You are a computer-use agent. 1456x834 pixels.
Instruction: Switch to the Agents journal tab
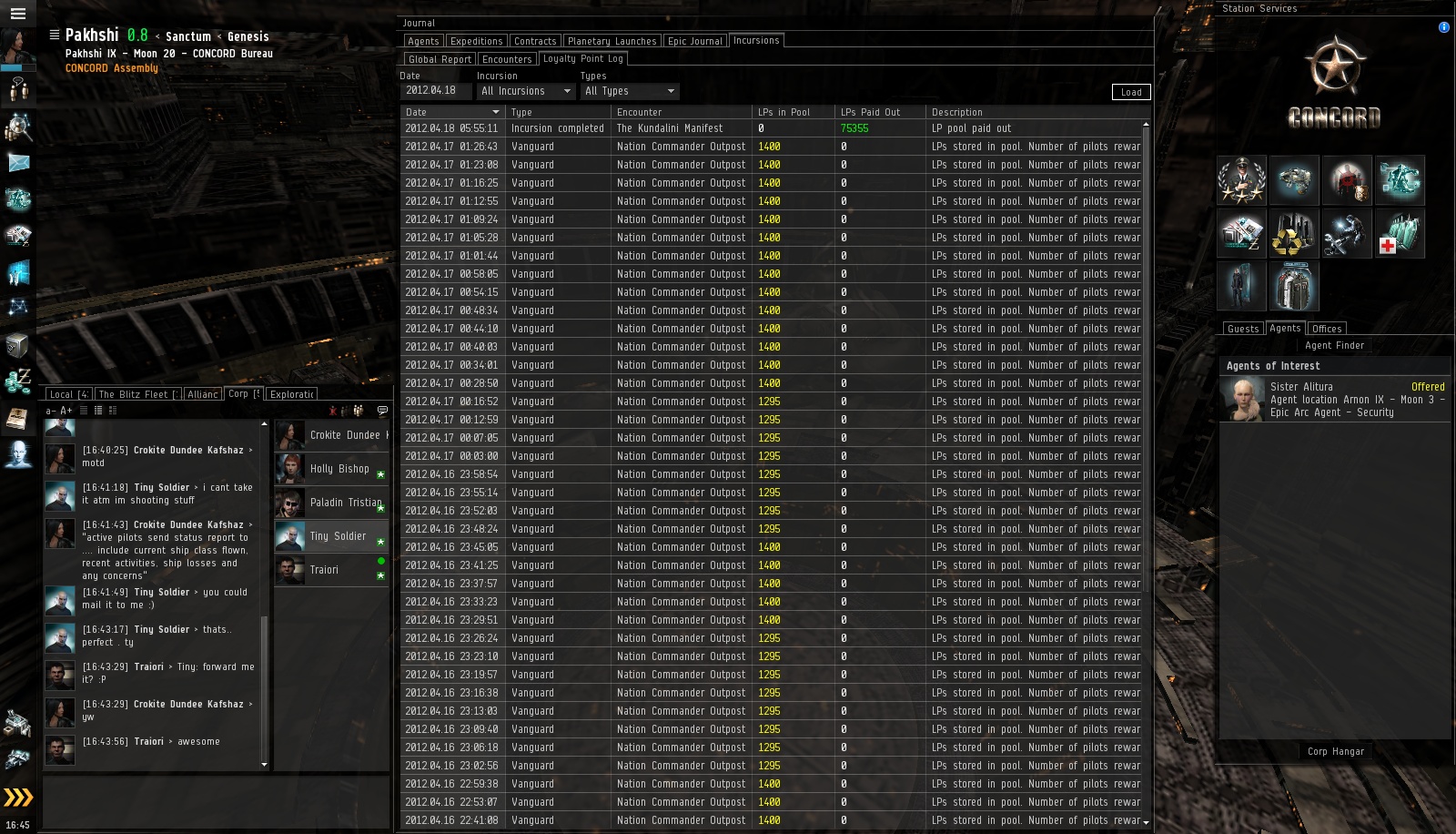423,41
